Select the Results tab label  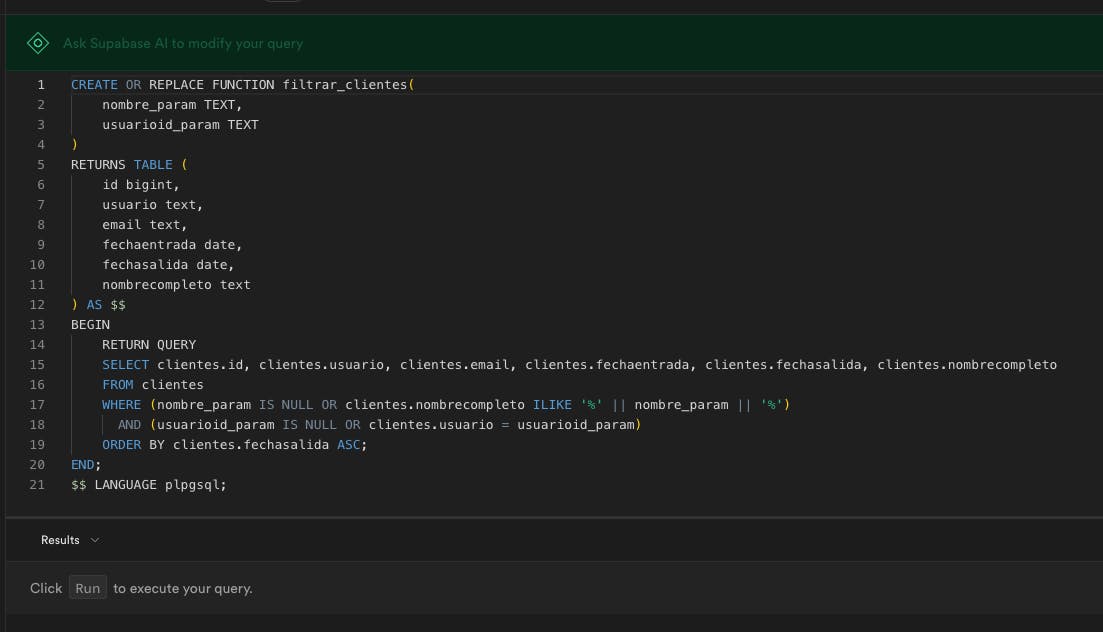click(x=60, y=540)
